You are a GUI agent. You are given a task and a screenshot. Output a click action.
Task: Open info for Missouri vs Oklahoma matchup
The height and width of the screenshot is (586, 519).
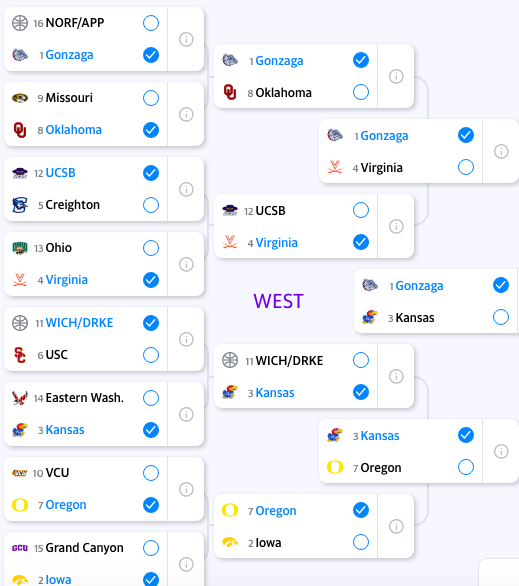(186, 114)
